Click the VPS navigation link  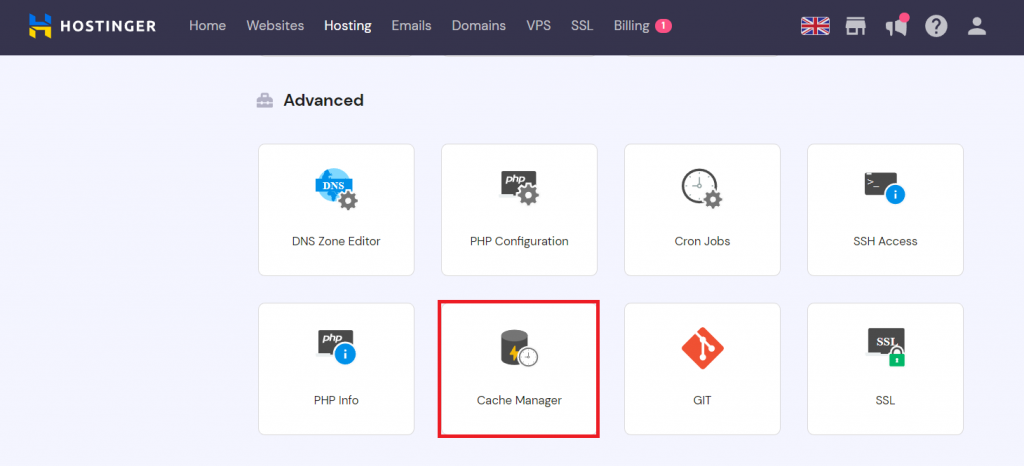[538, 26]
